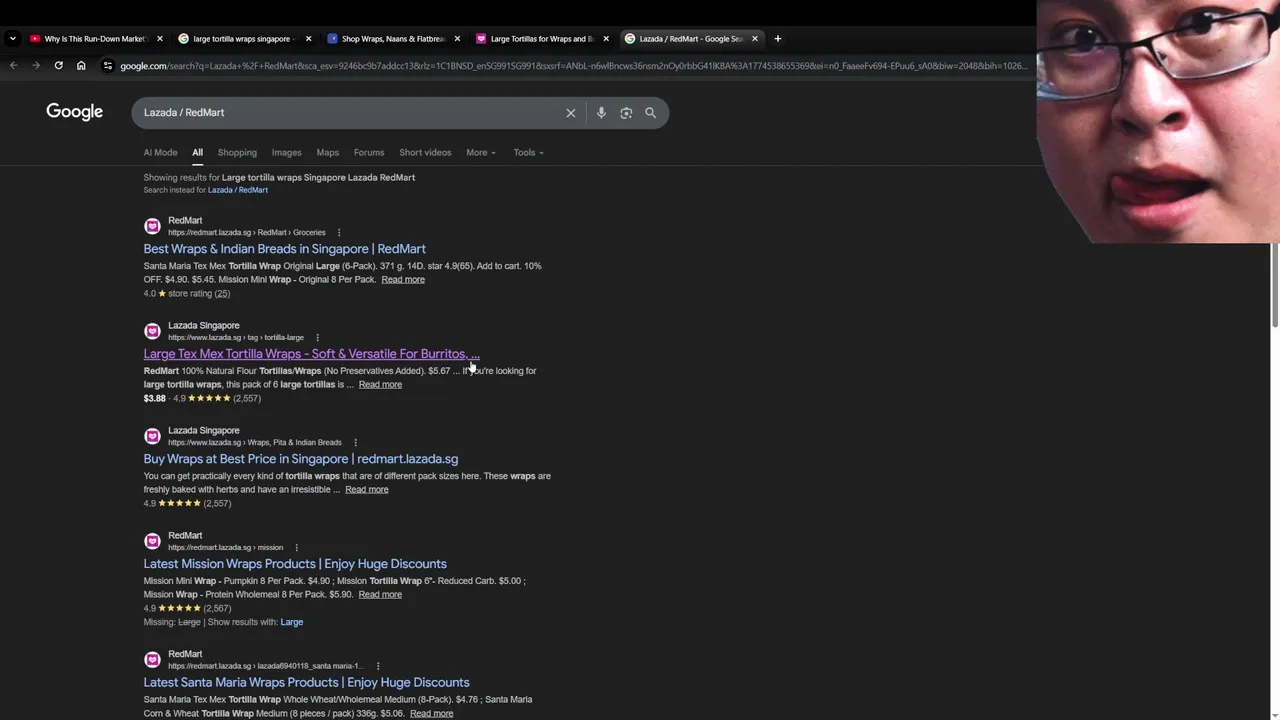Close the 'Large Tortillas for Wraps' tab
Image resolution: width=1280 pixels, height=720 pixels.
point(606,39)
